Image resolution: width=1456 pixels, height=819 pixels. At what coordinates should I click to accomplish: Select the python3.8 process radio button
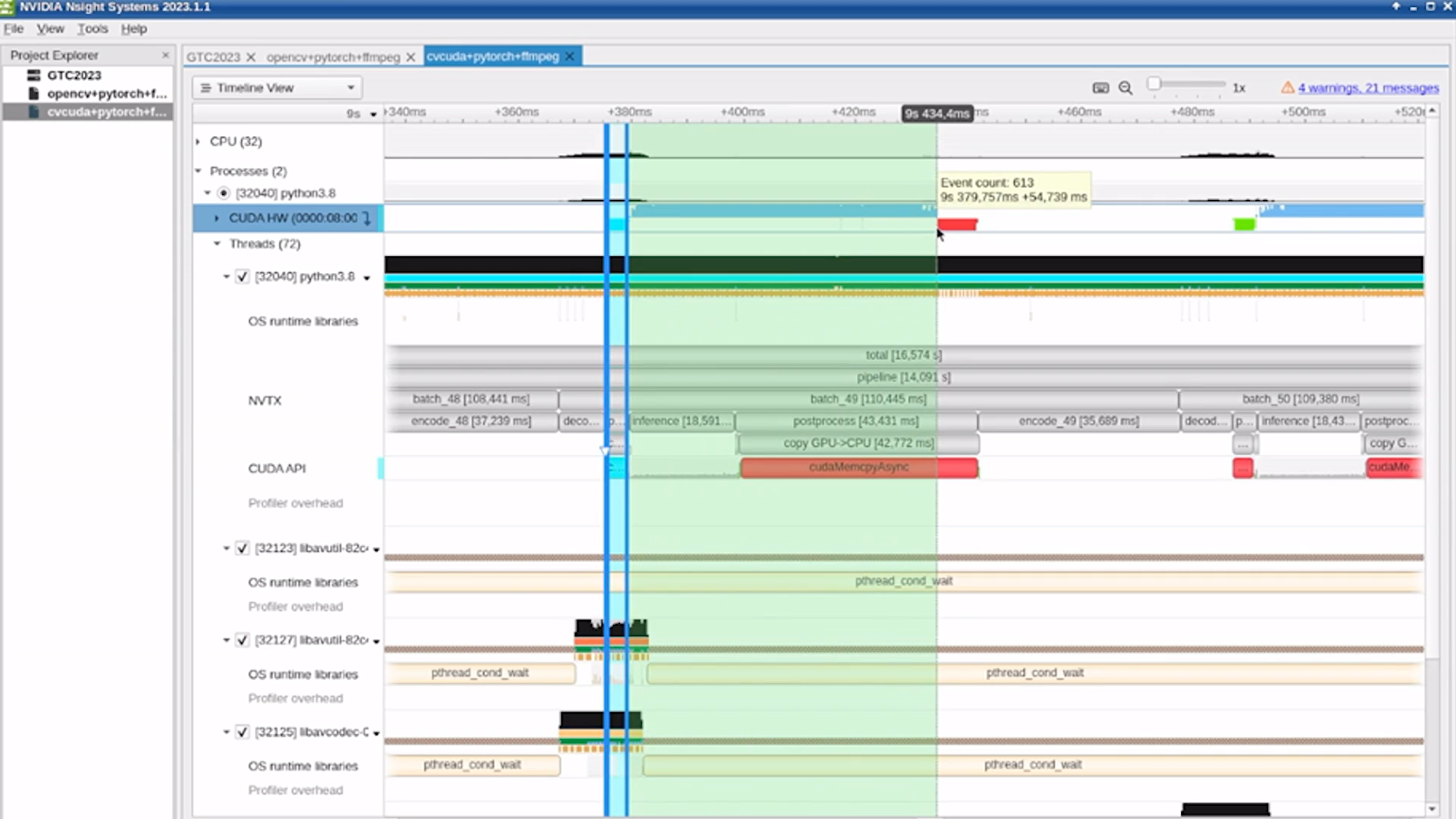[224, 193]
